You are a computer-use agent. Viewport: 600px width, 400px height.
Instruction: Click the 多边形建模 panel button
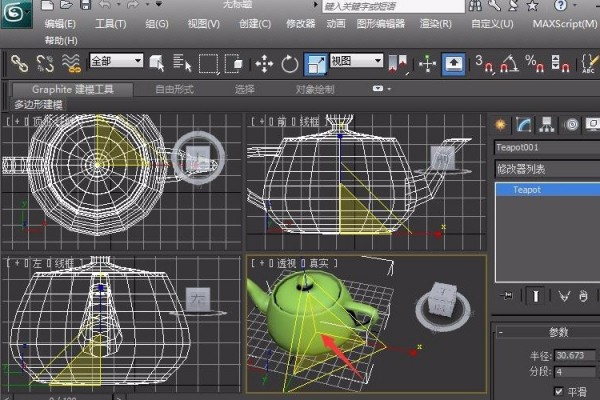click(38, 105)
